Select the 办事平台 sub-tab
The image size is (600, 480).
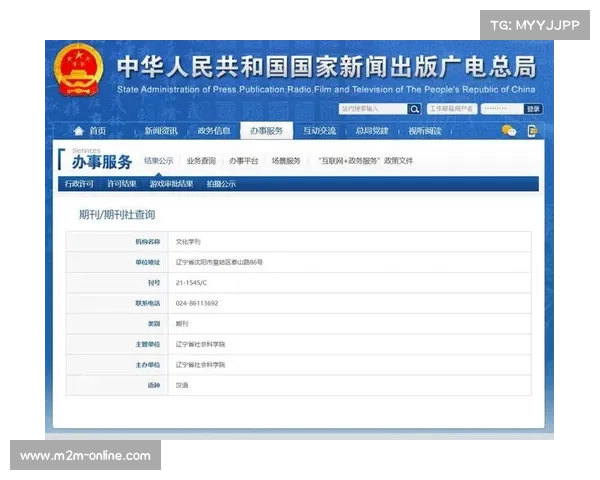tap(244, 161)
